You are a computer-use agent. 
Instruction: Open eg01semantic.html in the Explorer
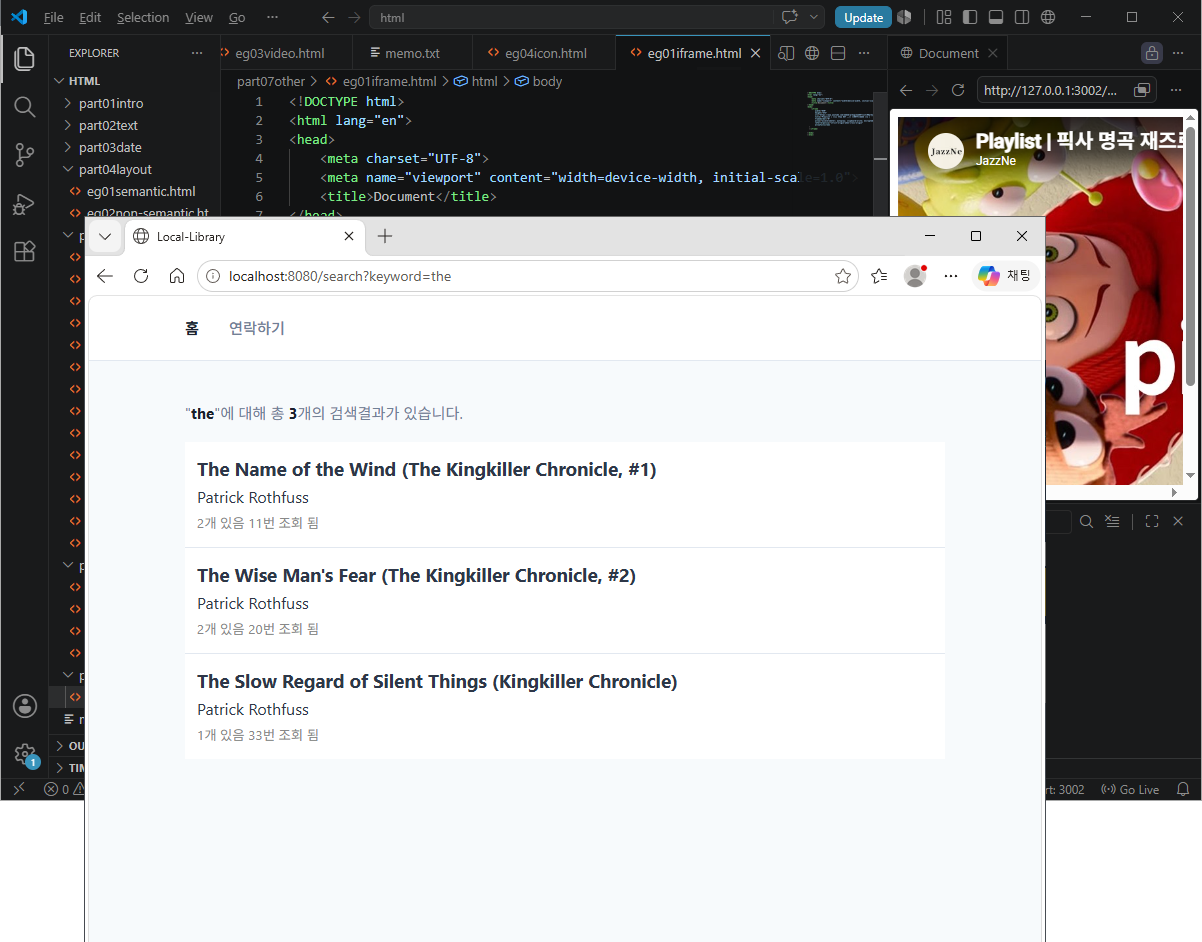click(x=140, y=191)
